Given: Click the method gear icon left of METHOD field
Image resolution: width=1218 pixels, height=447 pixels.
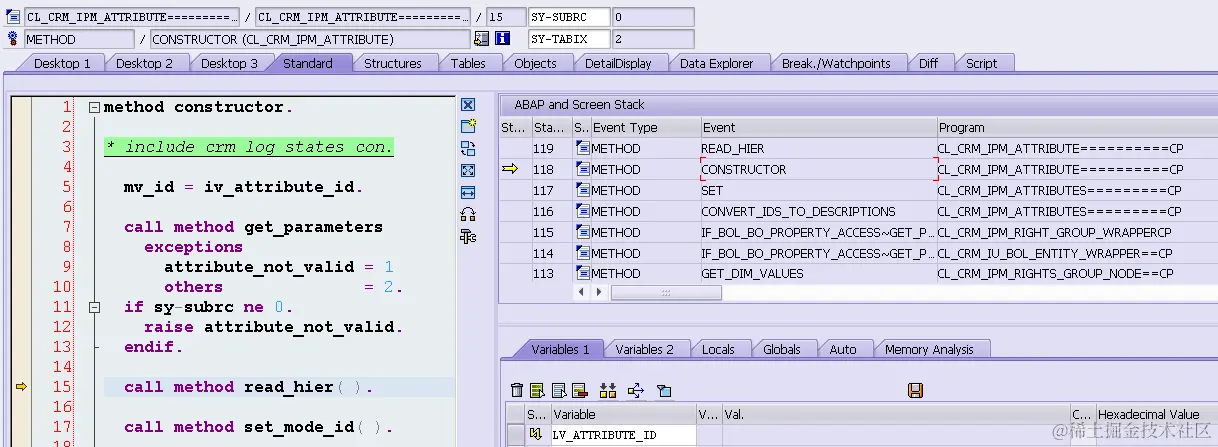Looking at the screenshot, I should click(x=13, y=39).
